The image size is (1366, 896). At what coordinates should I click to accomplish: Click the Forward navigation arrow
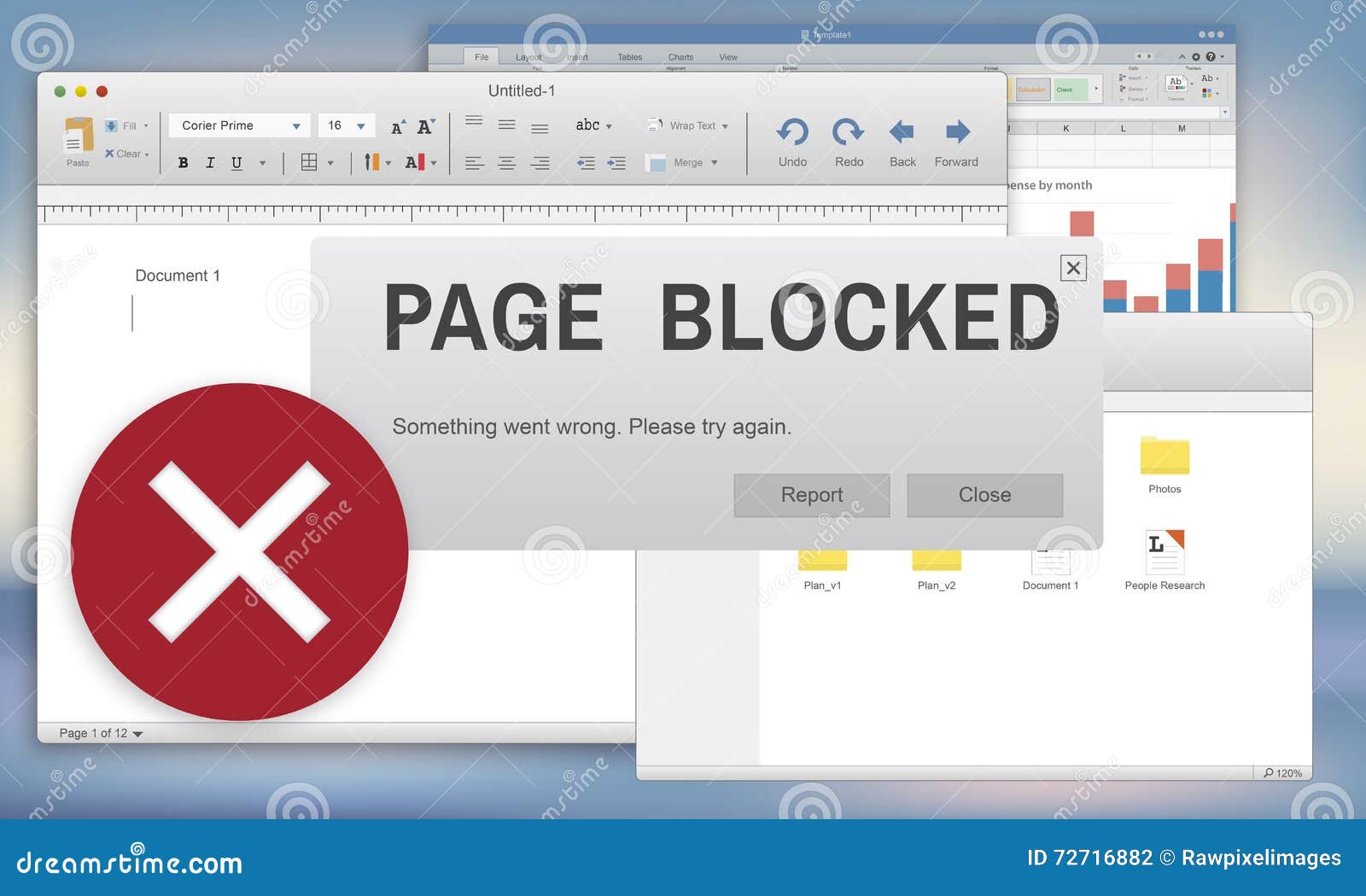[955, 132]
